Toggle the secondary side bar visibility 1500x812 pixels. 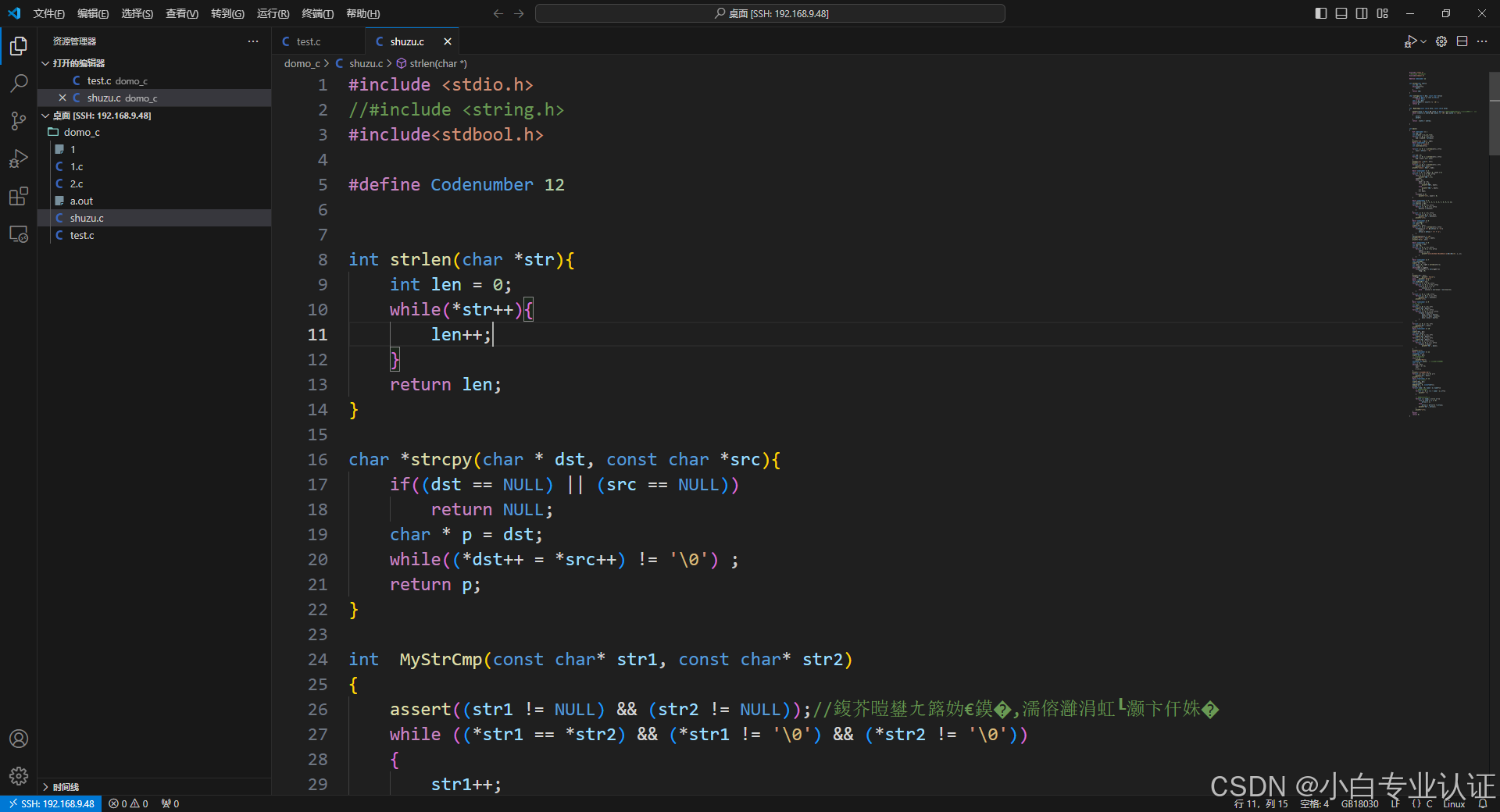(1361, 13)
